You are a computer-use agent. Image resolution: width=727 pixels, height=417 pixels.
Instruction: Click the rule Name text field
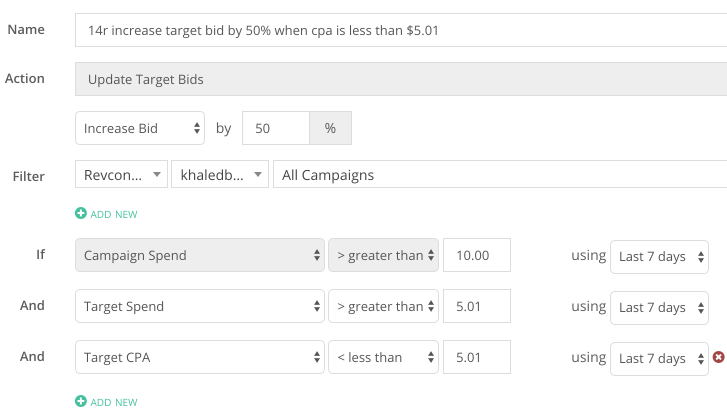(401, 30)
